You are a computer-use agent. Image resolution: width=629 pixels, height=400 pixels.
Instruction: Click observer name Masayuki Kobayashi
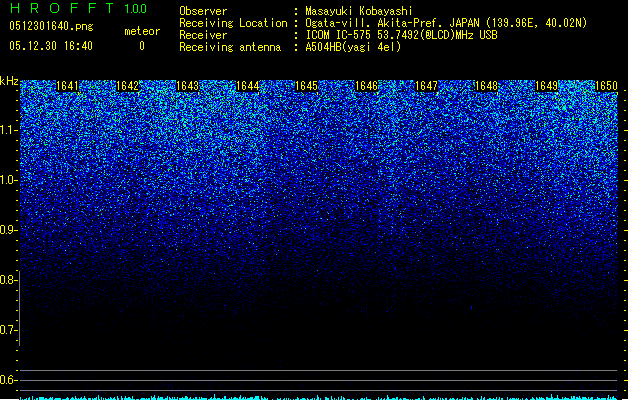pos(359,11)
